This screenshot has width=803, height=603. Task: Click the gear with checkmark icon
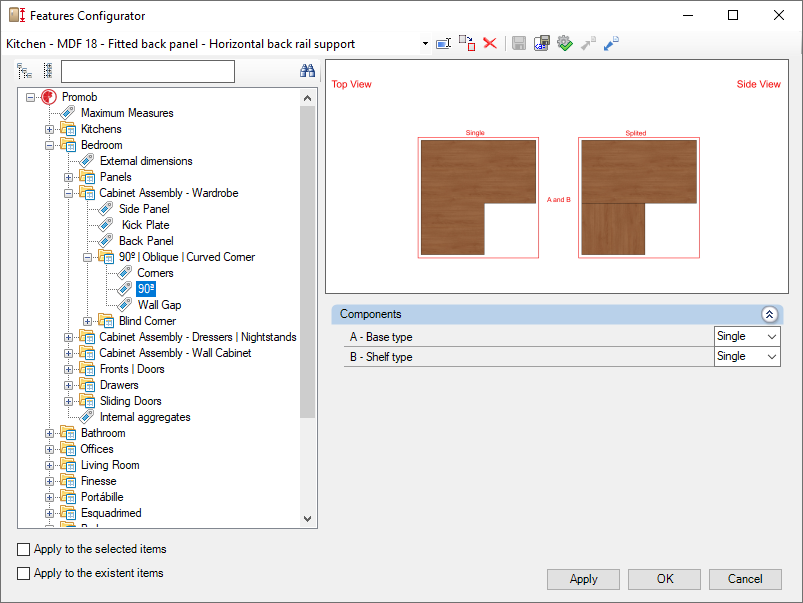point(564,43)
